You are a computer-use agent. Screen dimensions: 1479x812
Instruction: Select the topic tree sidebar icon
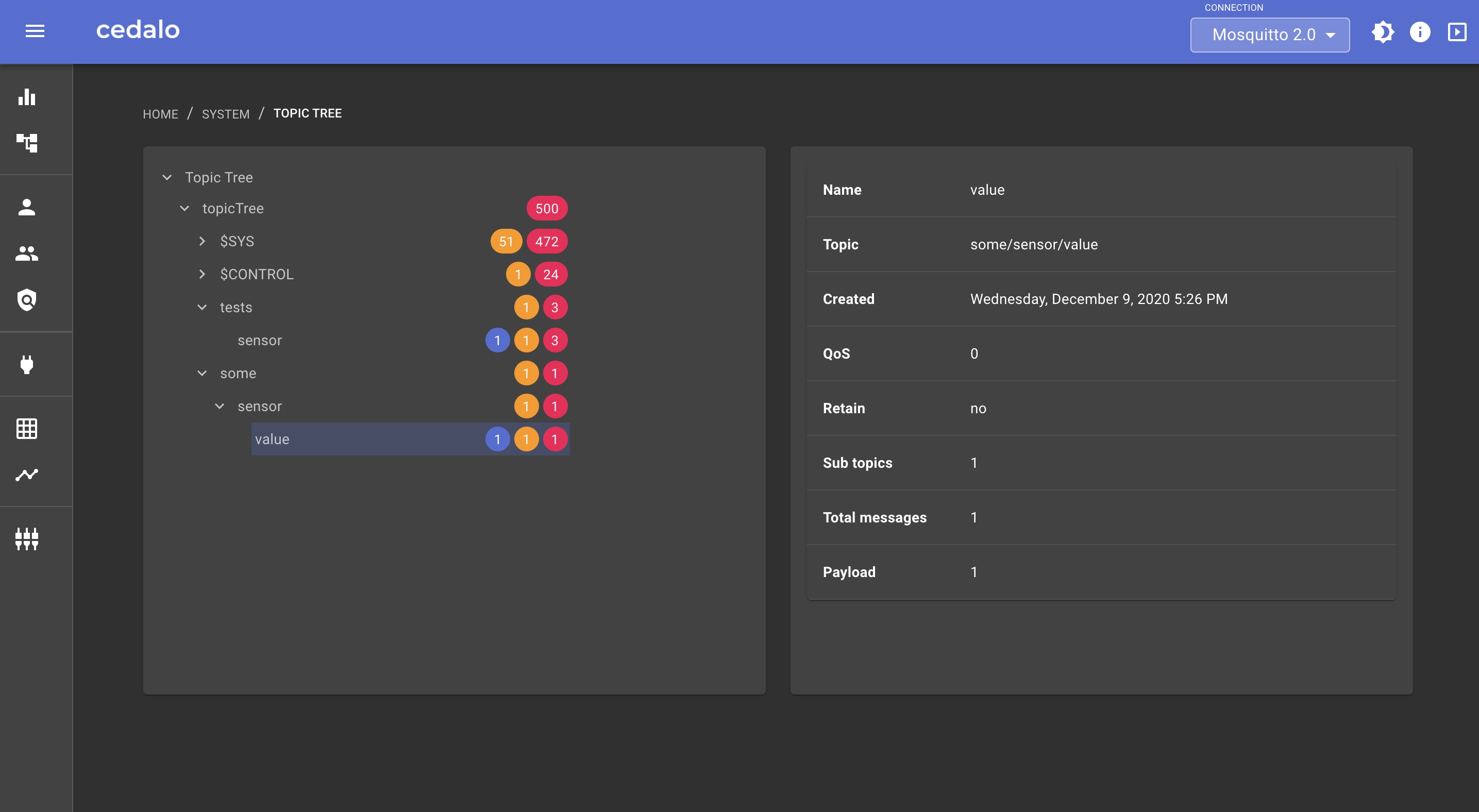pos(27,142)
